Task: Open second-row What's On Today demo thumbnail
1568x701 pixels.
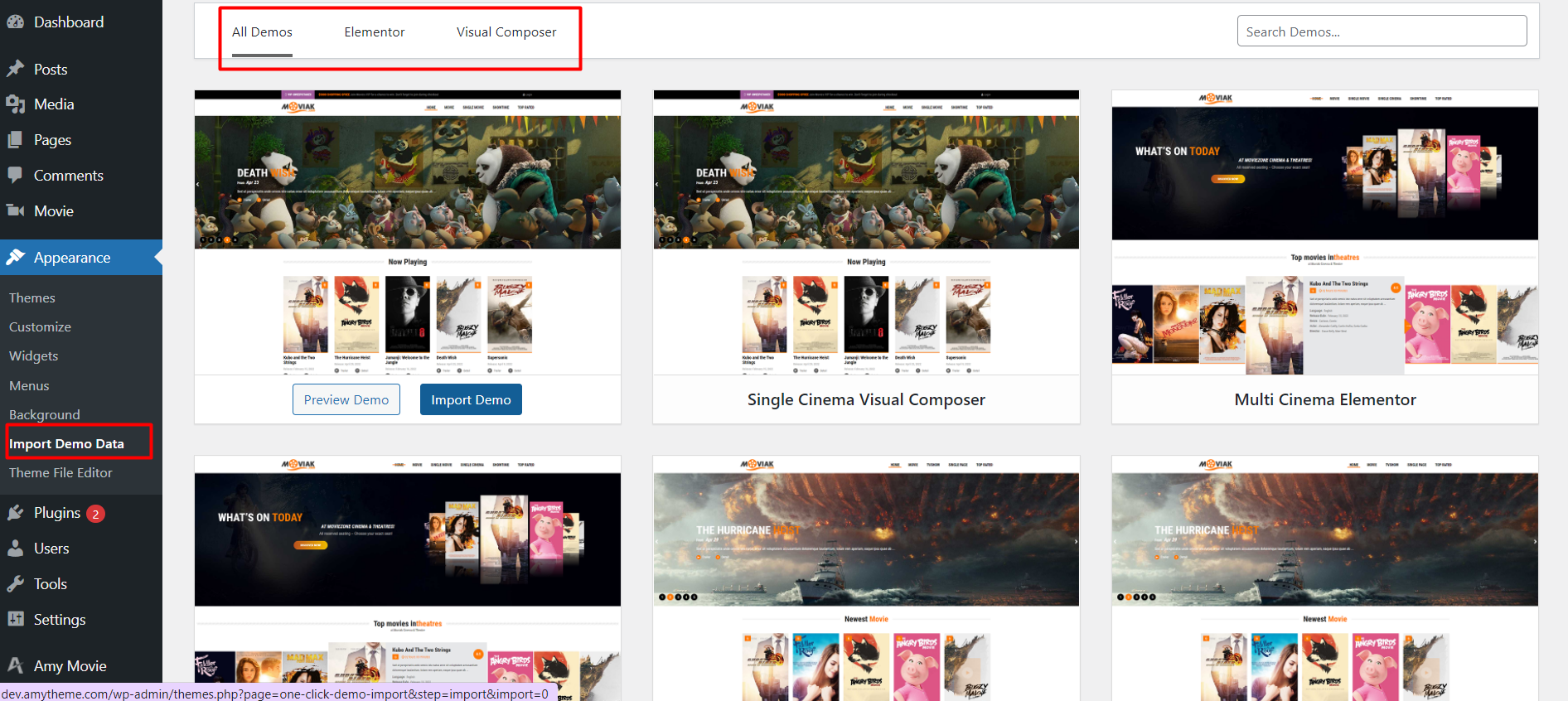Action: pyautogui.click(x=408, y=578)
